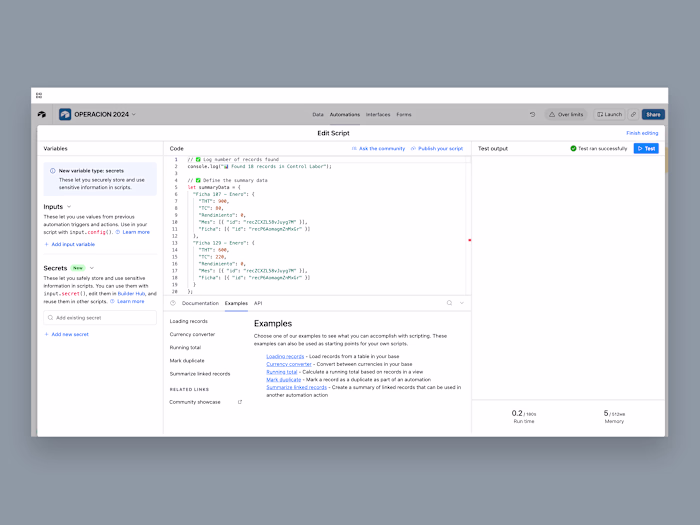Select the Examples tab
Viewport: 700px width, 525px height.
[236, 303]
